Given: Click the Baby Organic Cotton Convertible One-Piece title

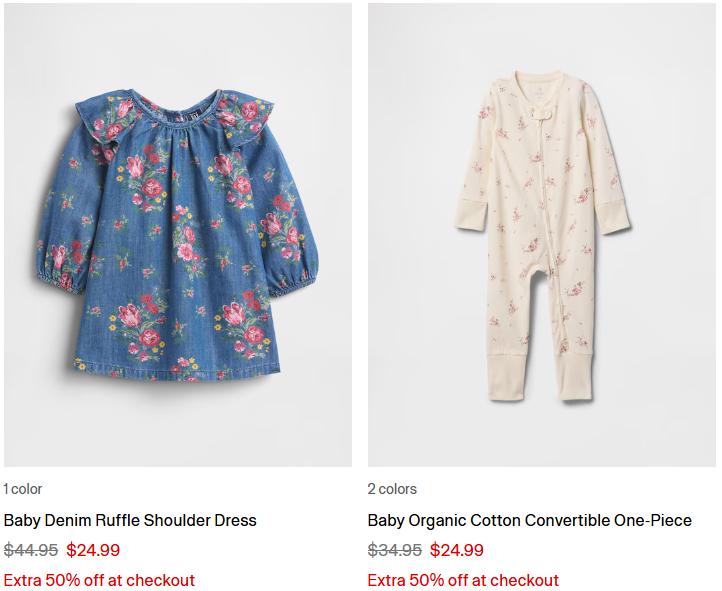Looking at the screenshot, I should [x=529, y=520].
